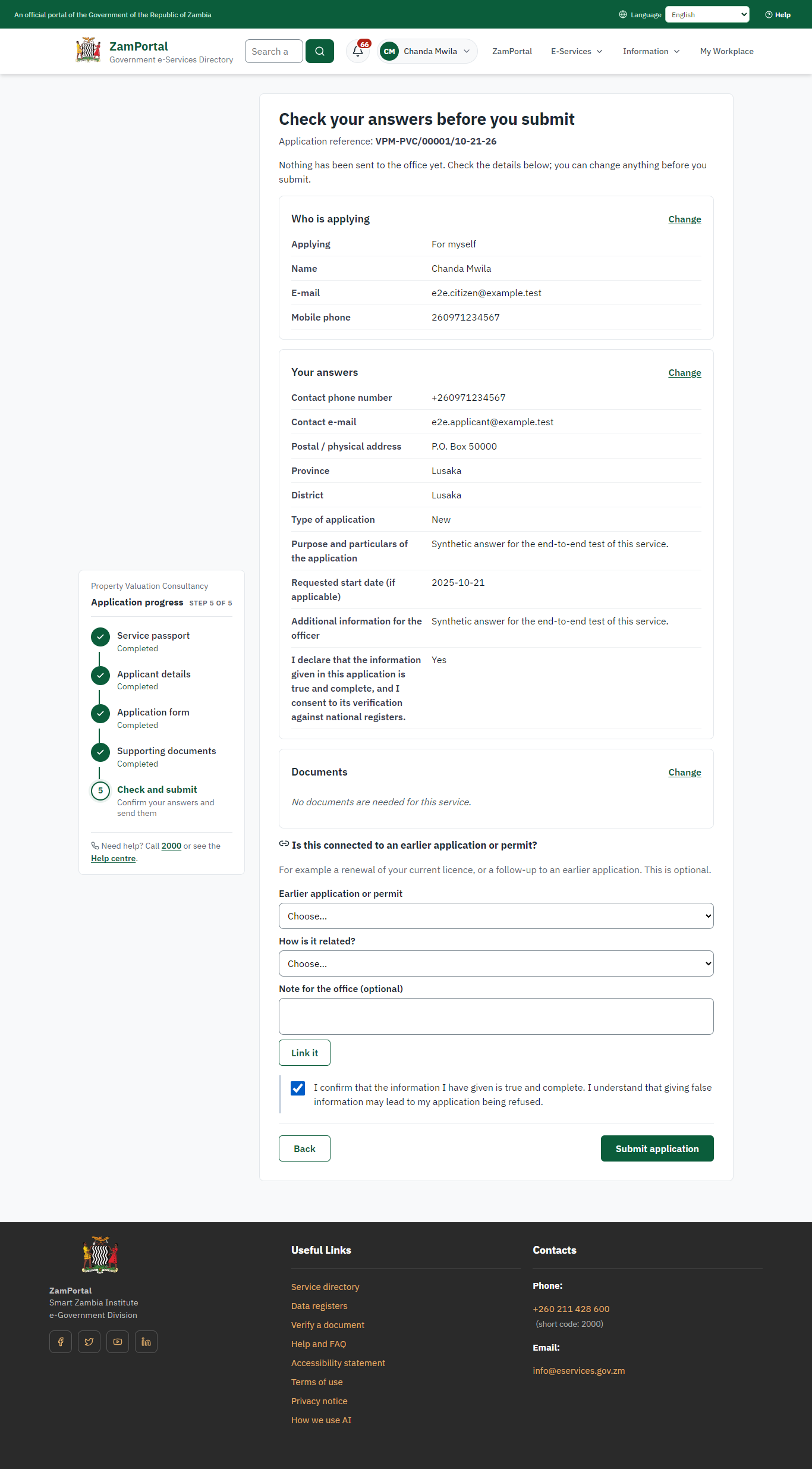812x1469 pixels.
Task: Click the CM user avatar
Action: 389,51
